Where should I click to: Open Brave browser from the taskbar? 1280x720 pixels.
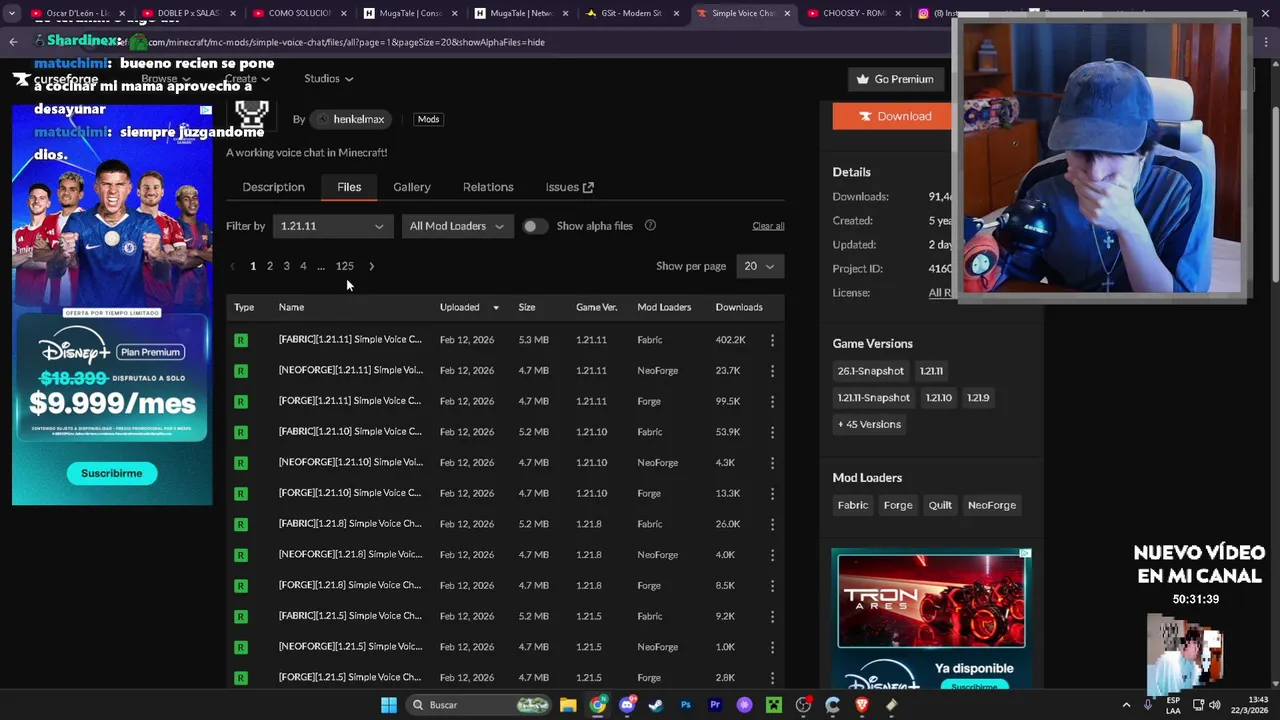[862, 705]
